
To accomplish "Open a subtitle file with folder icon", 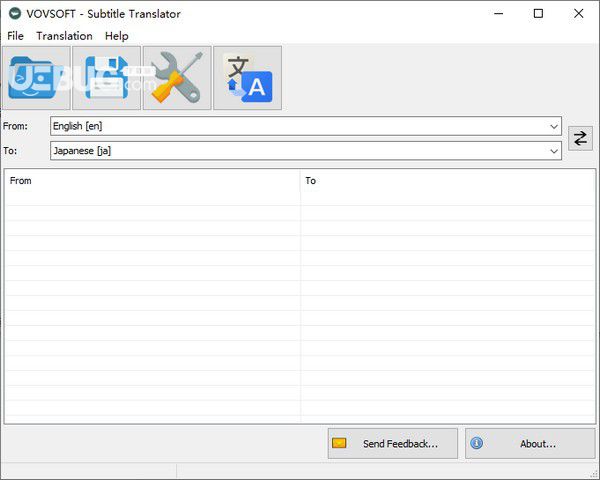I will 36,78.
